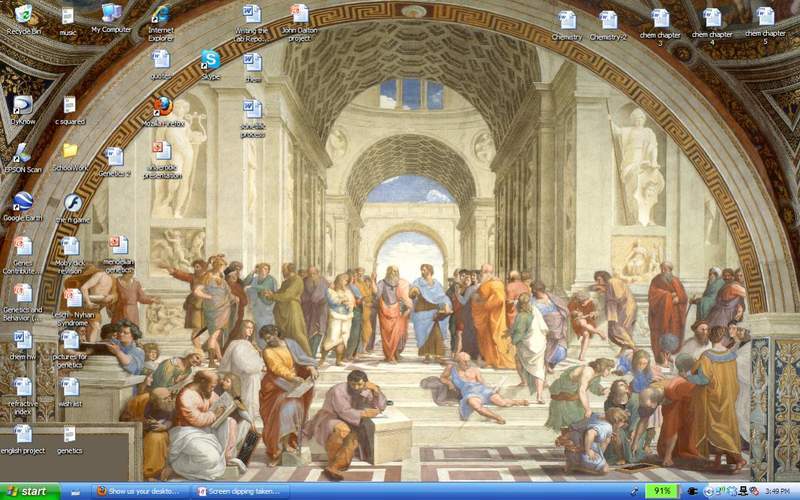
Task: Open the mendelian genetics presentation
Action: click(x=118, y=254)
